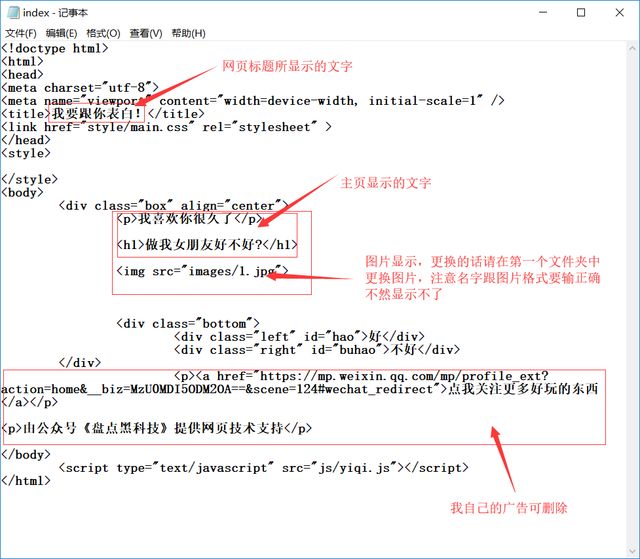Click the Notepad icon in the title bar

[12, 12]
